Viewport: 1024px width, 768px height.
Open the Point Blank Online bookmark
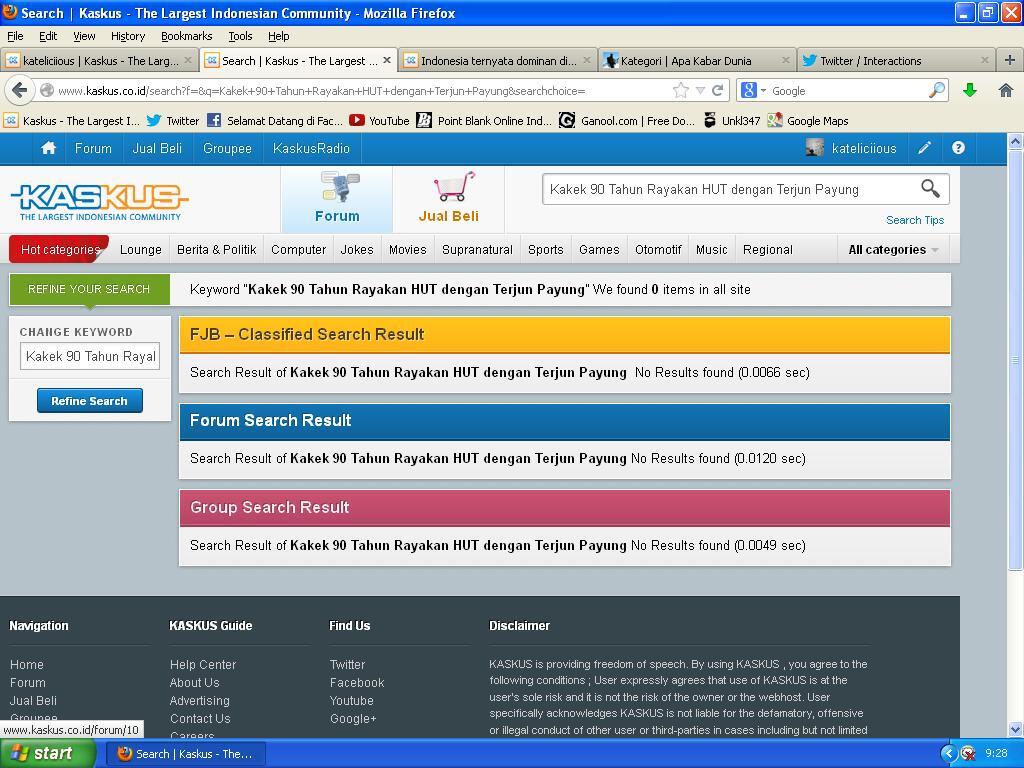point(484,120)
